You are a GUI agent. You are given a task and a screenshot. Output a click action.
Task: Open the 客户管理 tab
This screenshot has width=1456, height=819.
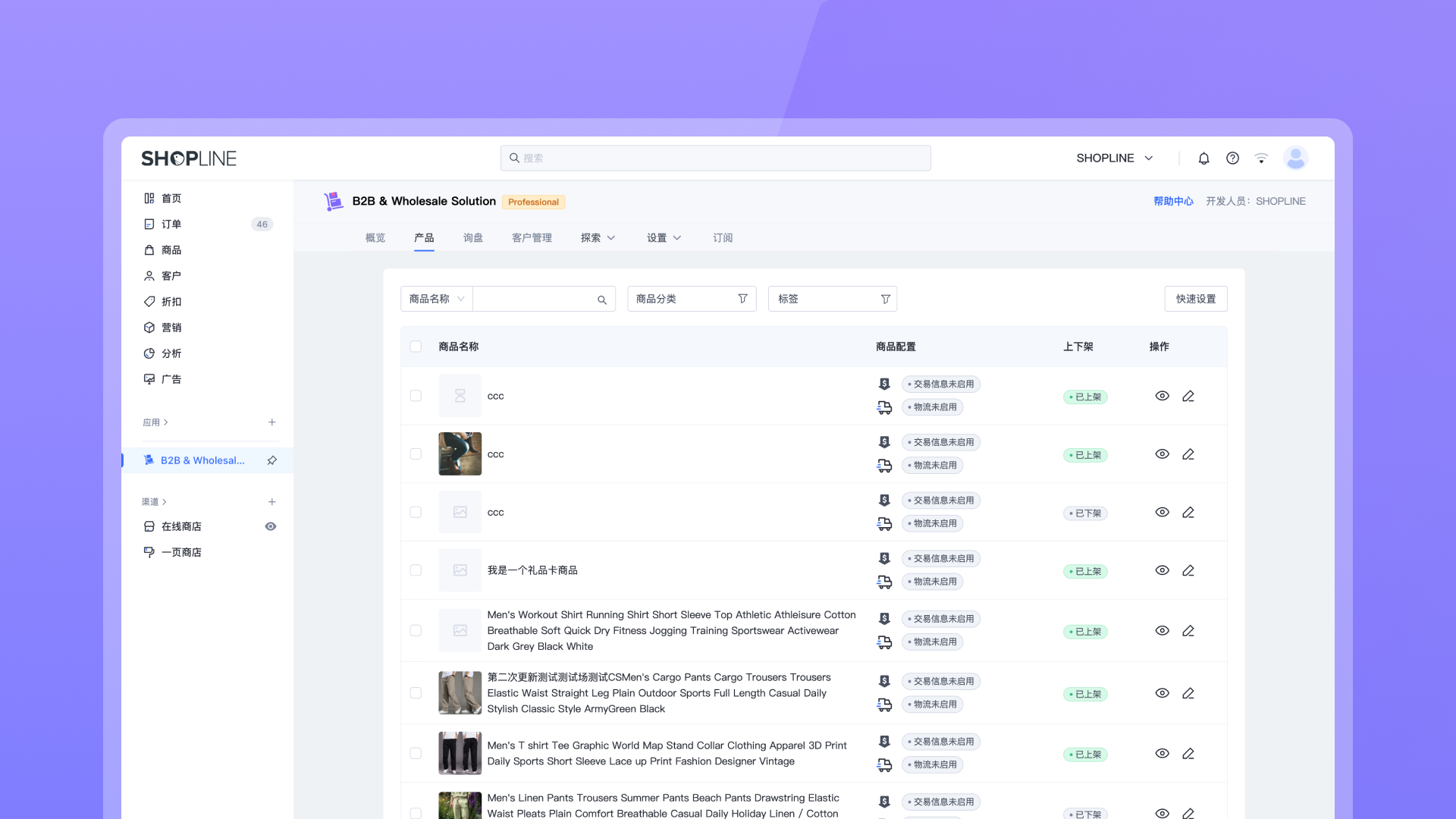coord(532,238)
